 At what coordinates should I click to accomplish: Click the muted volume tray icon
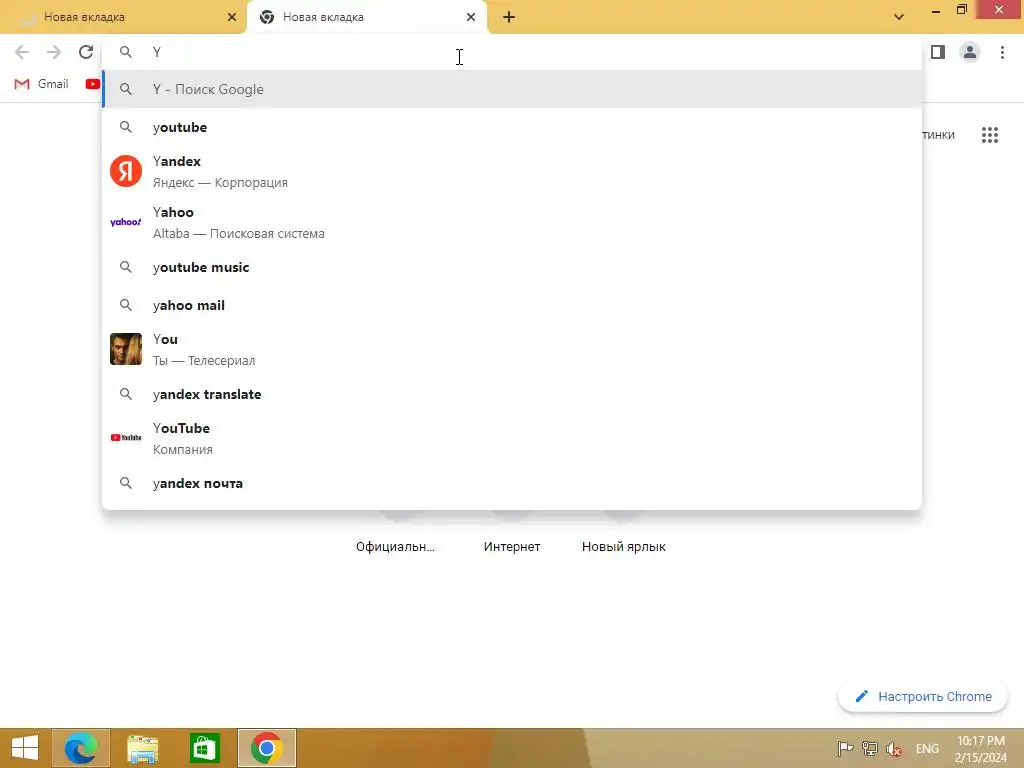click(x=894, y=748)
